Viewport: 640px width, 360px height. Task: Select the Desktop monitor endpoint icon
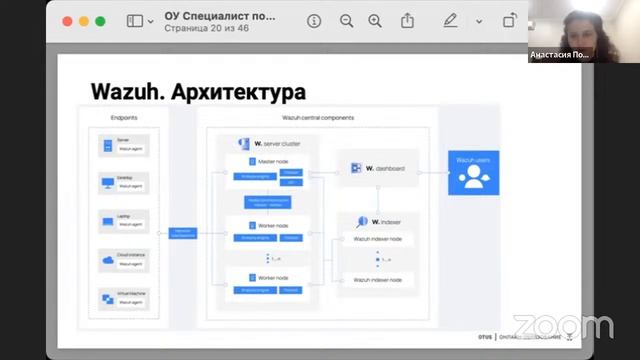pyautogui.click(x=108, y=183)
